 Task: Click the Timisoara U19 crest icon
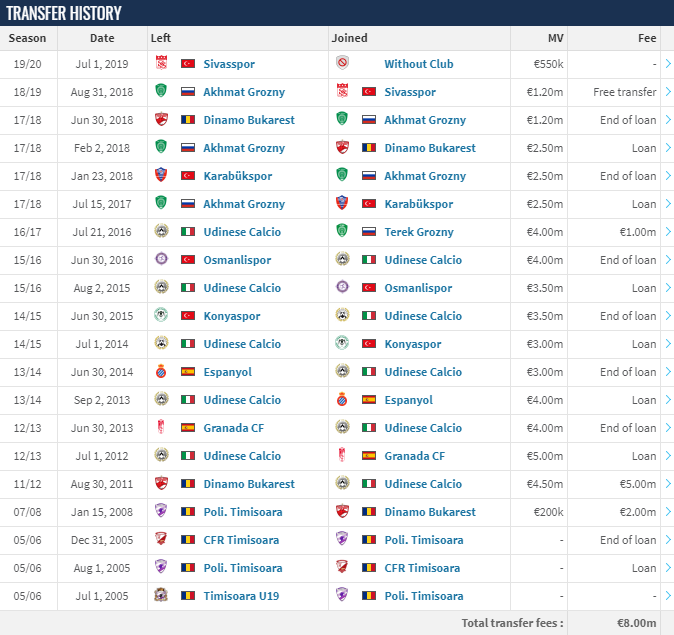tap(161, 595)
